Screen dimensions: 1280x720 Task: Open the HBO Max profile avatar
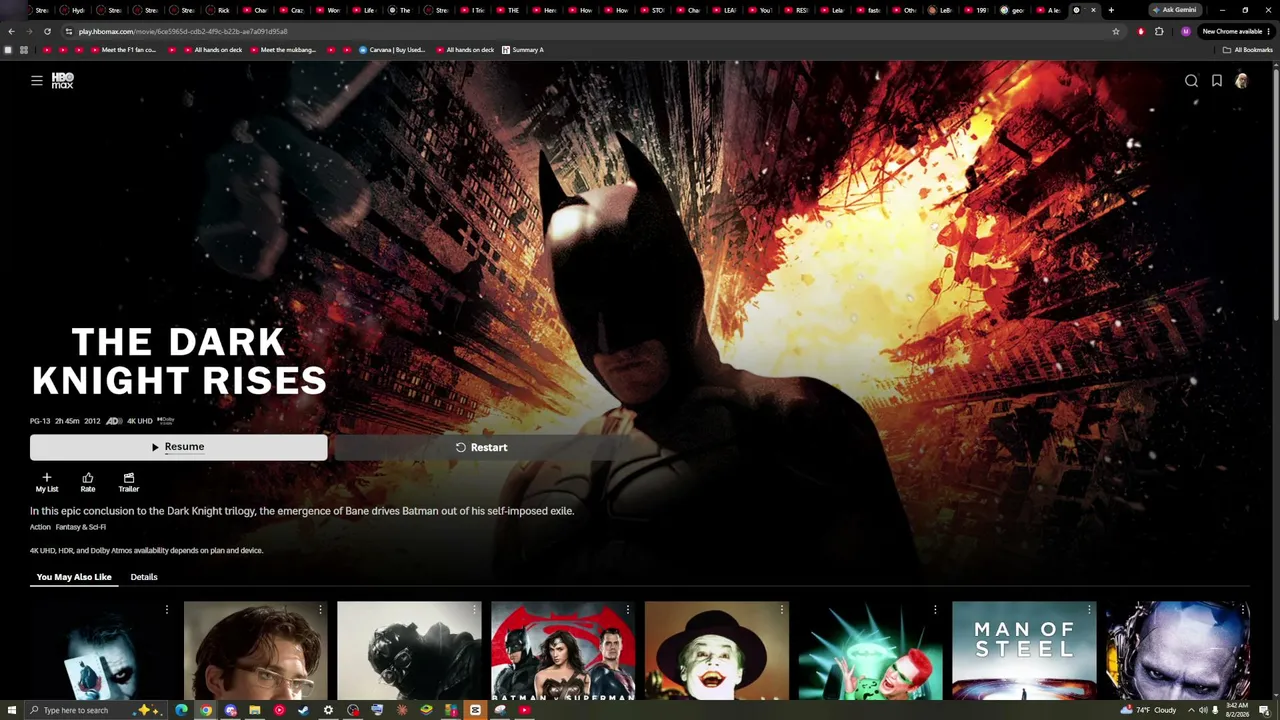pos(1241,81)
